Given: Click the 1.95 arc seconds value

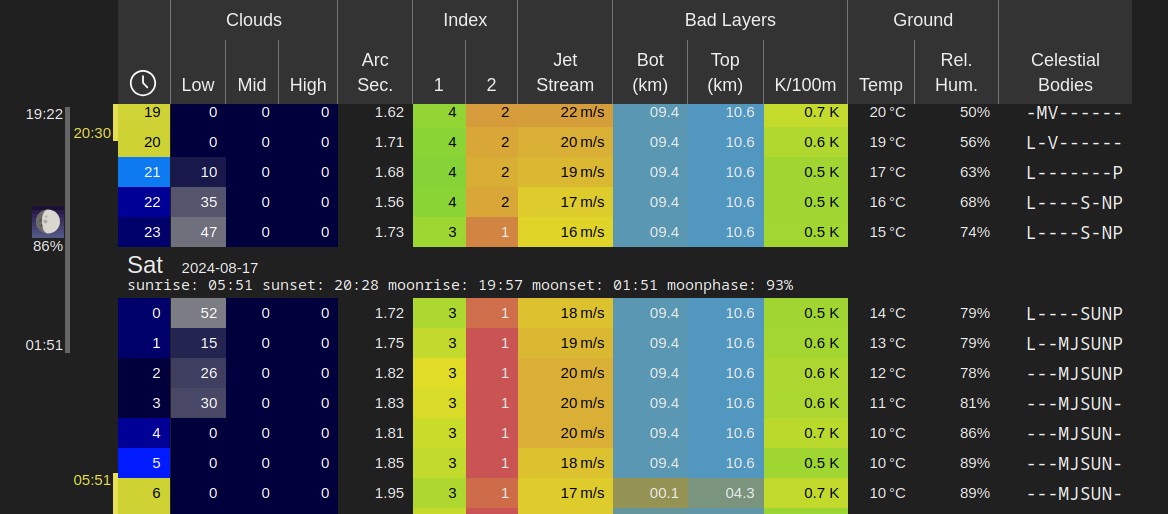Looking at the screenshot, I should coord(375,493).
